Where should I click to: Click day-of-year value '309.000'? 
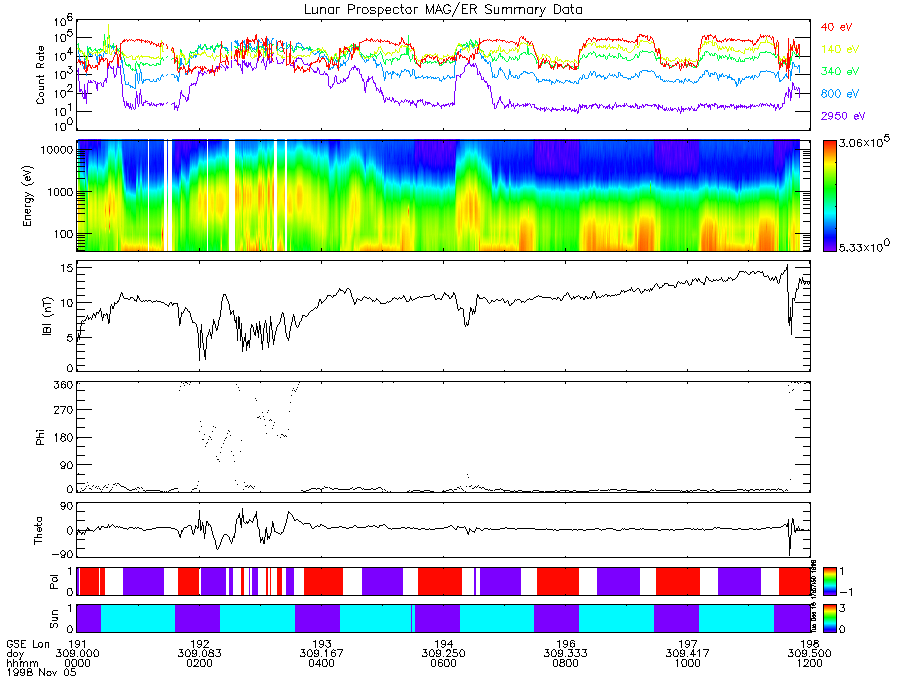pyautogui.click(x=77, y=654)
